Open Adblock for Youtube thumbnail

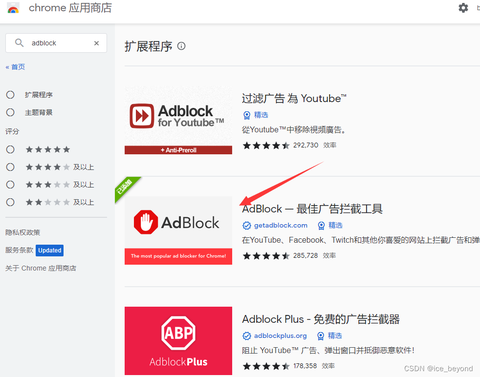(178, 120)
